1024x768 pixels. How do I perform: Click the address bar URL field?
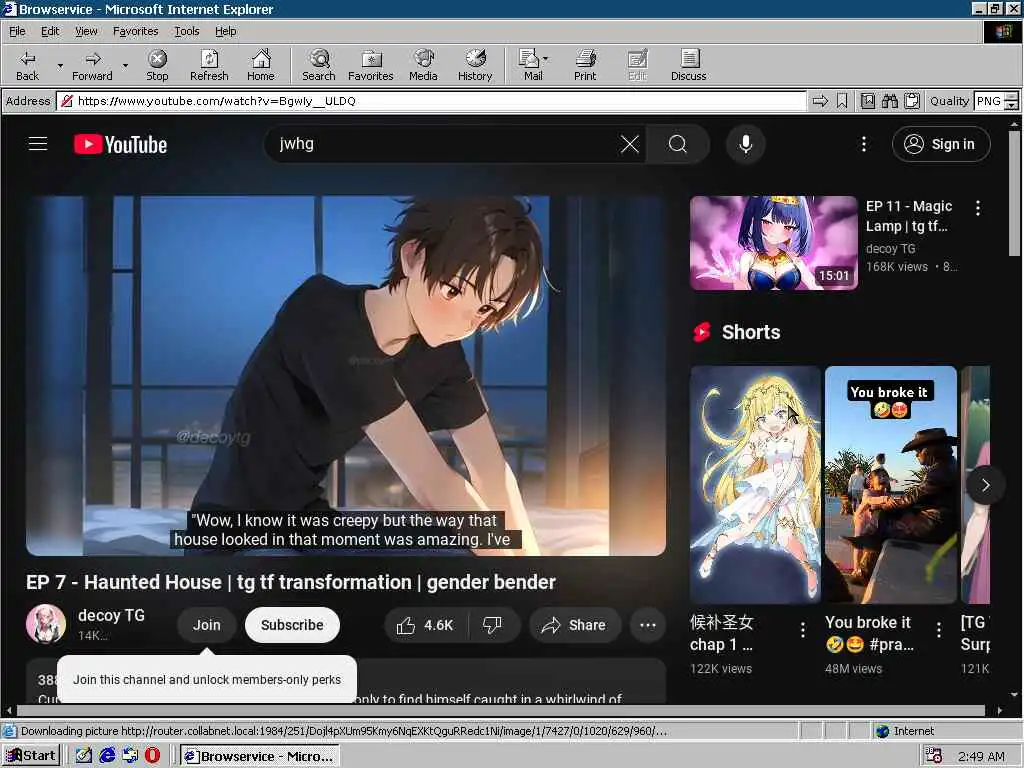(431, 101)
